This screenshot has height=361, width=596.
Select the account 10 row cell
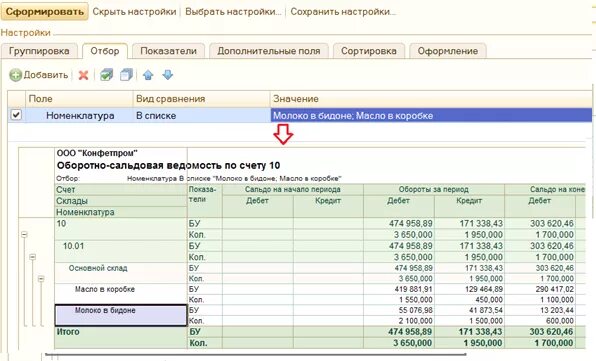(x=121, y=229)
